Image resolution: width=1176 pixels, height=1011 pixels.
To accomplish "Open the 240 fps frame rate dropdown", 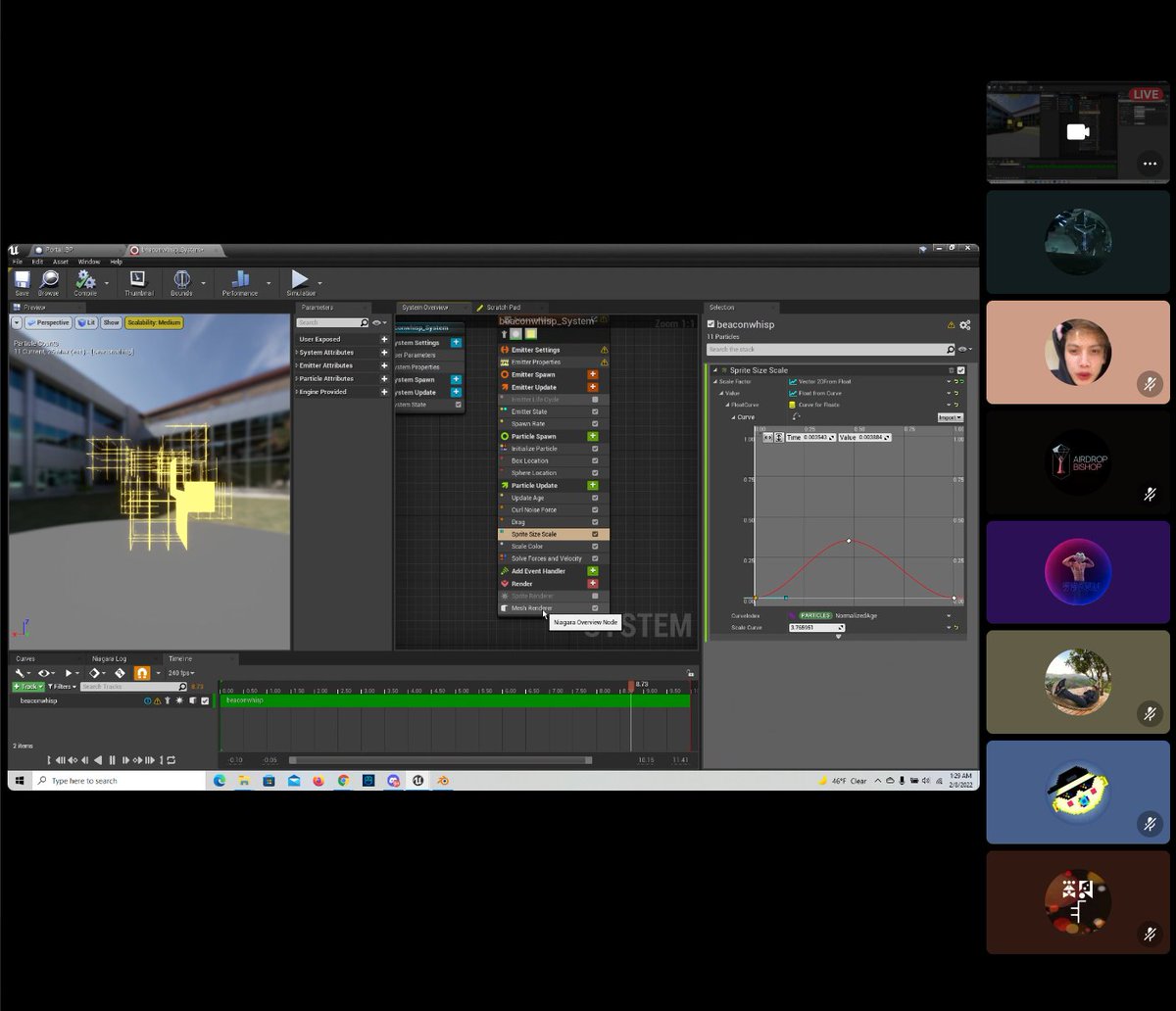I will (x=180, y=673).
